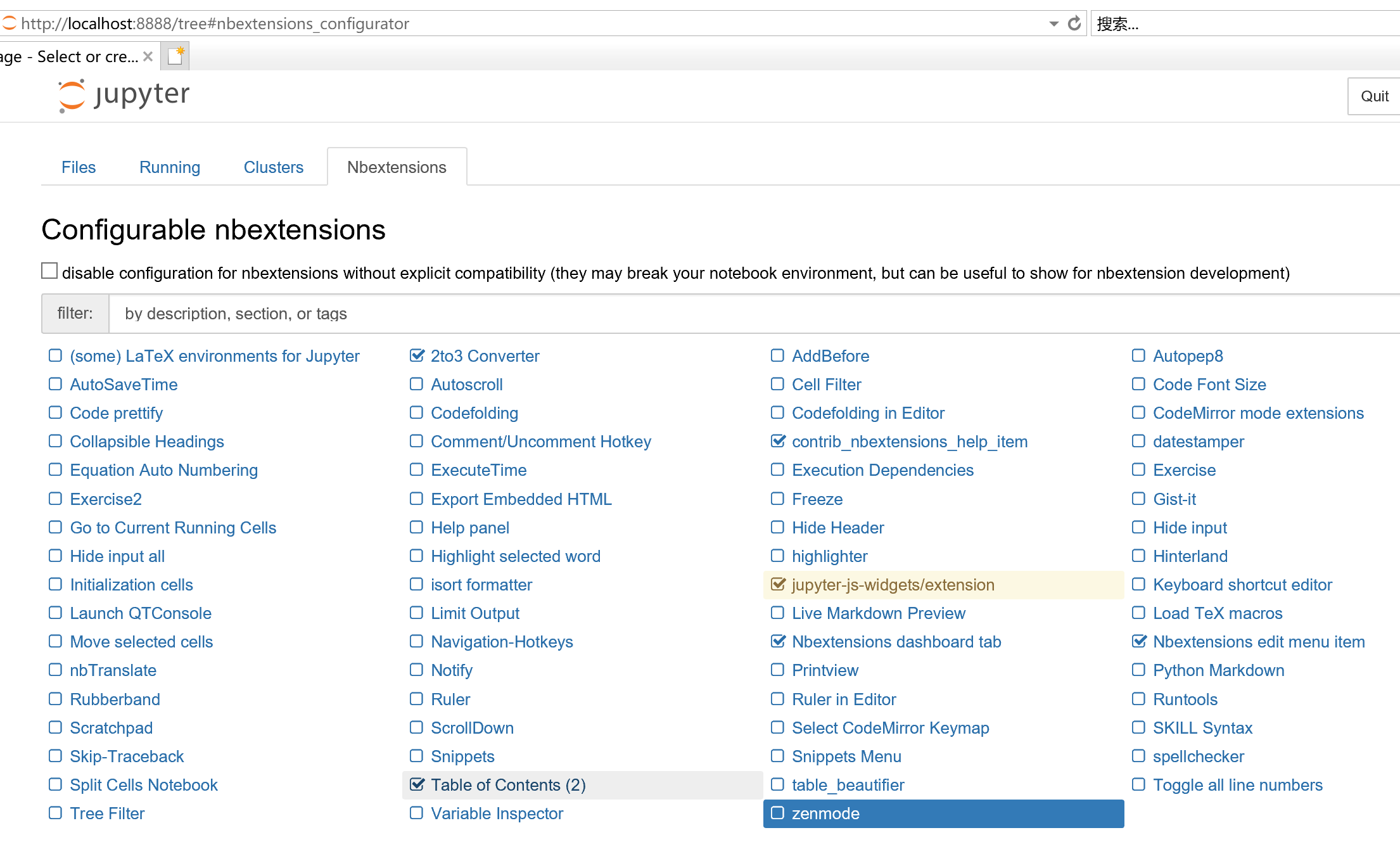Enable the Autopep8 checkbox
1400x842 pixels.
(x=1139, y=355)
